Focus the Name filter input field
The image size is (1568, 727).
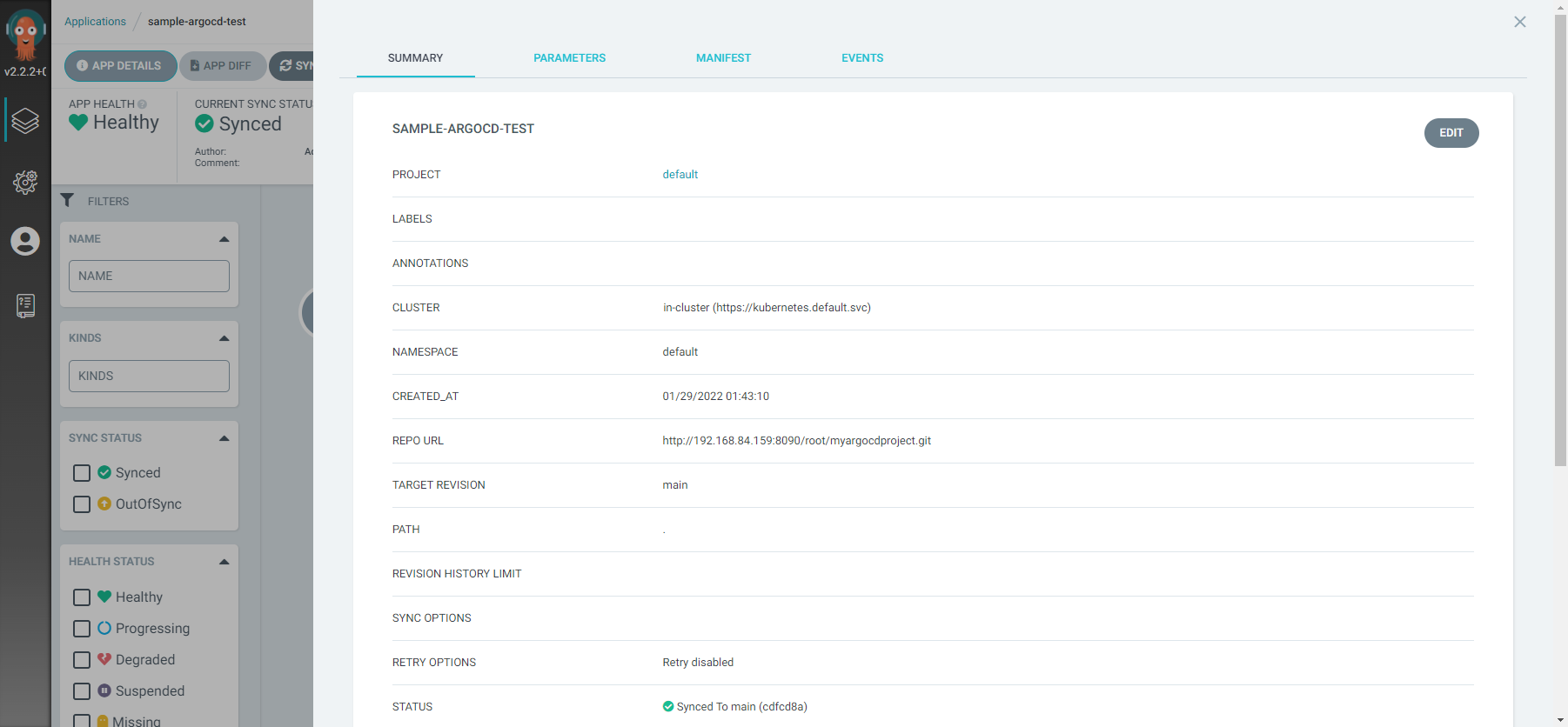tap(149, 276)
